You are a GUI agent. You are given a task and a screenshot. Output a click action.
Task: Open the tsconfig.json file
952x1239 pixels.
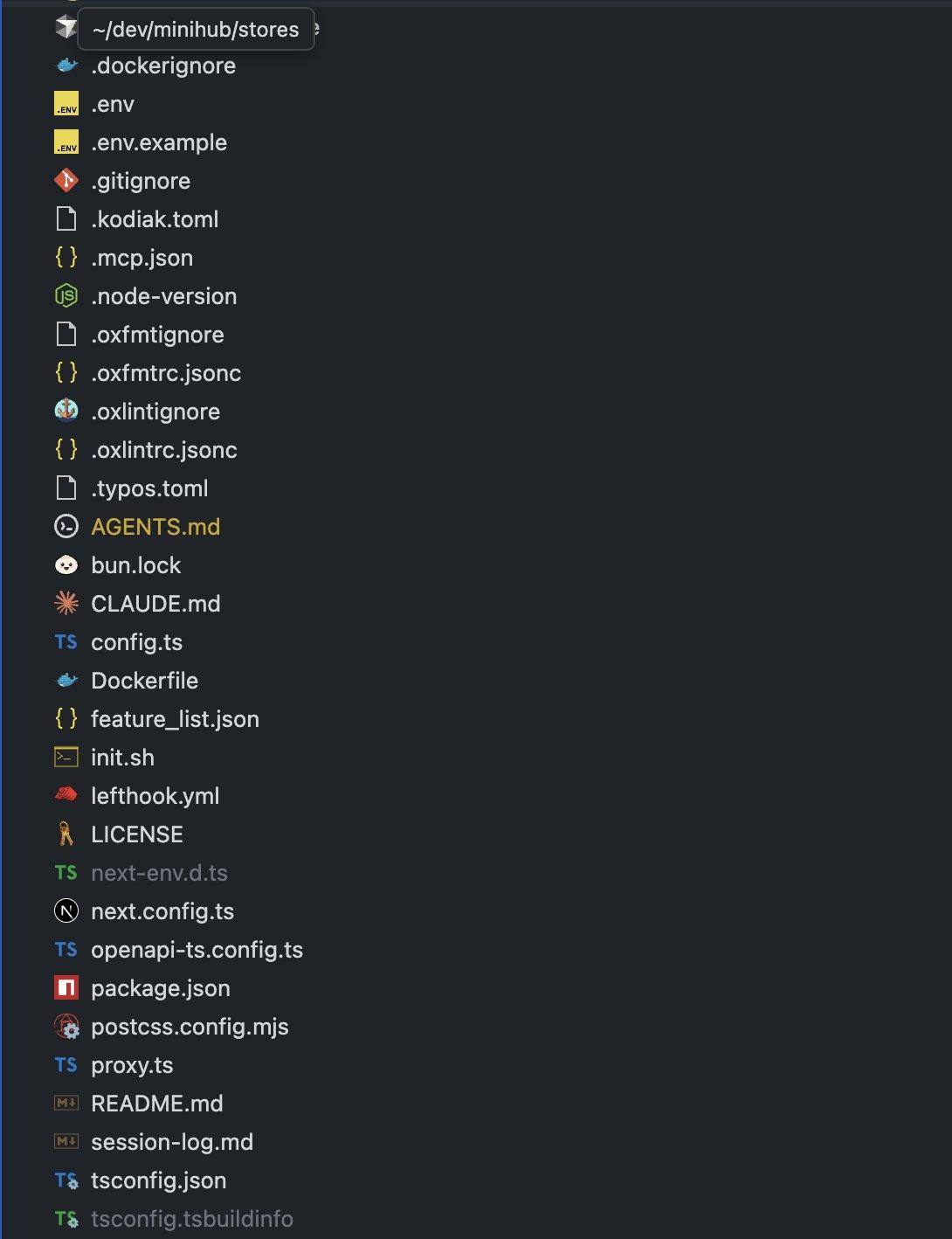coord(158,1180)
